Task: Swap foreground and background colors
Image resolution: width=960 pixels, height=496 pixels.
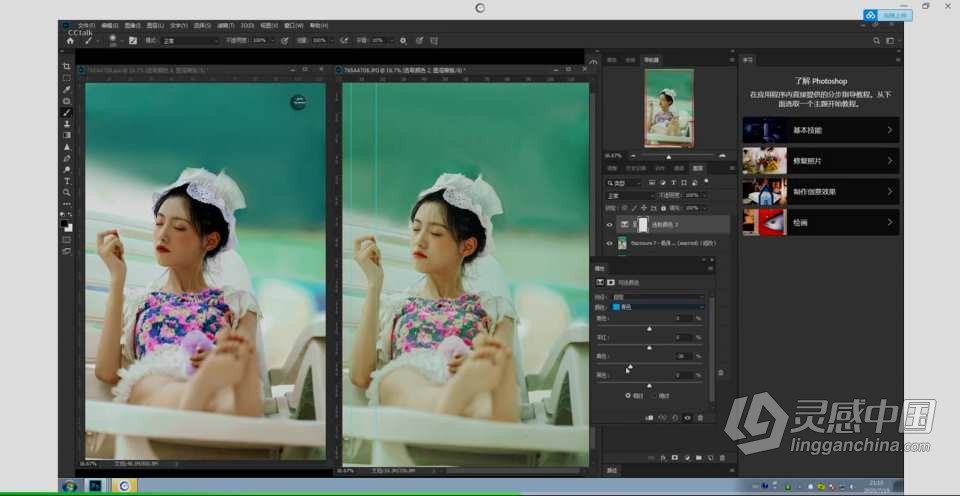Action: pyautogui.click(x=70, y=215)
